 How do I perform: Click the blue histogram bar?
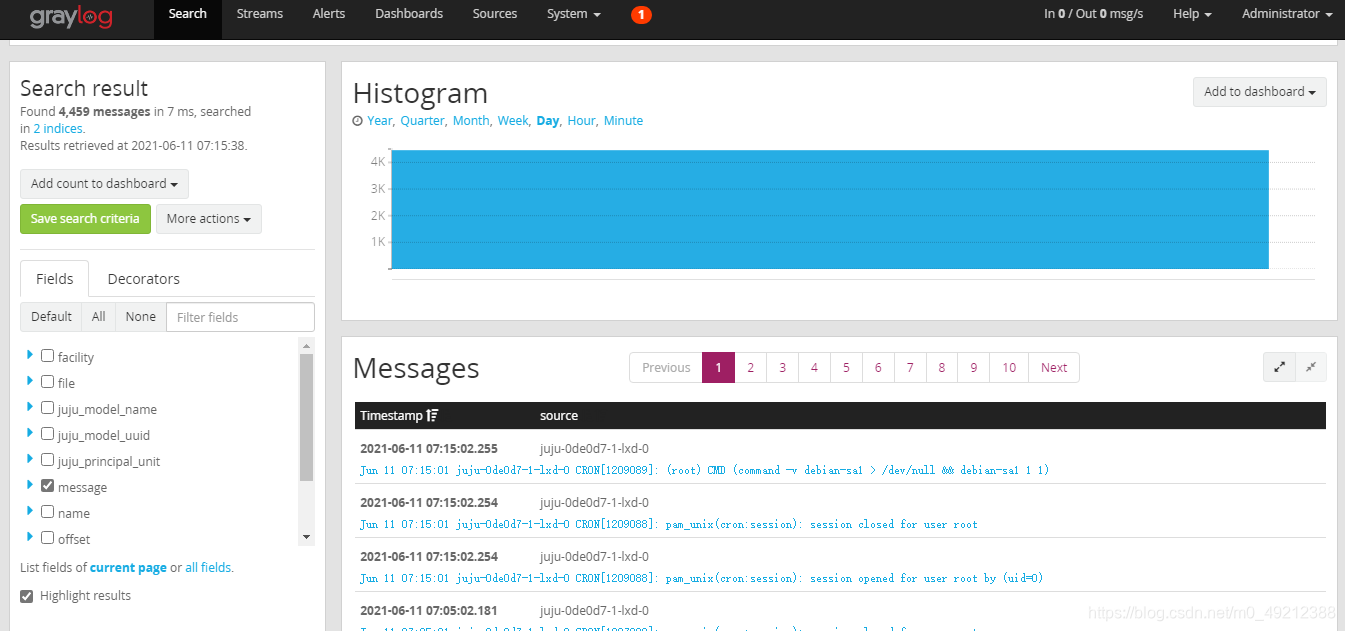(829, 209)
